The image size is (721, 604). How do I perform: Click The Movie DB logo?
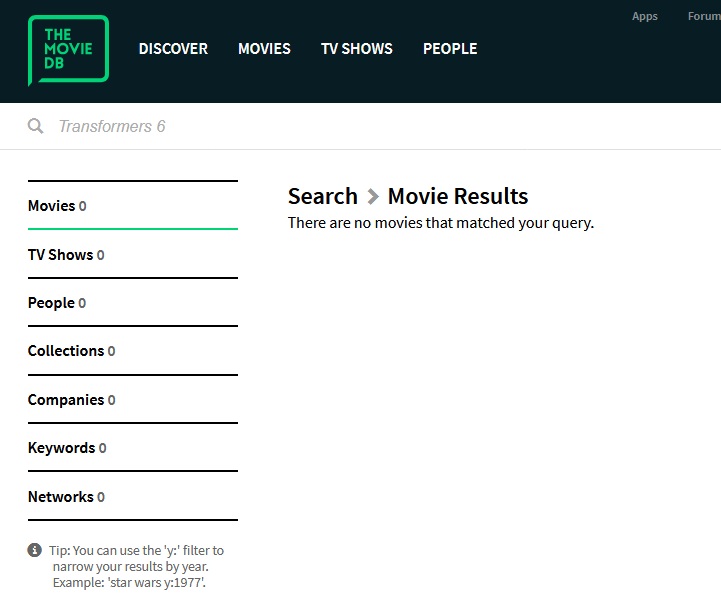coord(69,50)
